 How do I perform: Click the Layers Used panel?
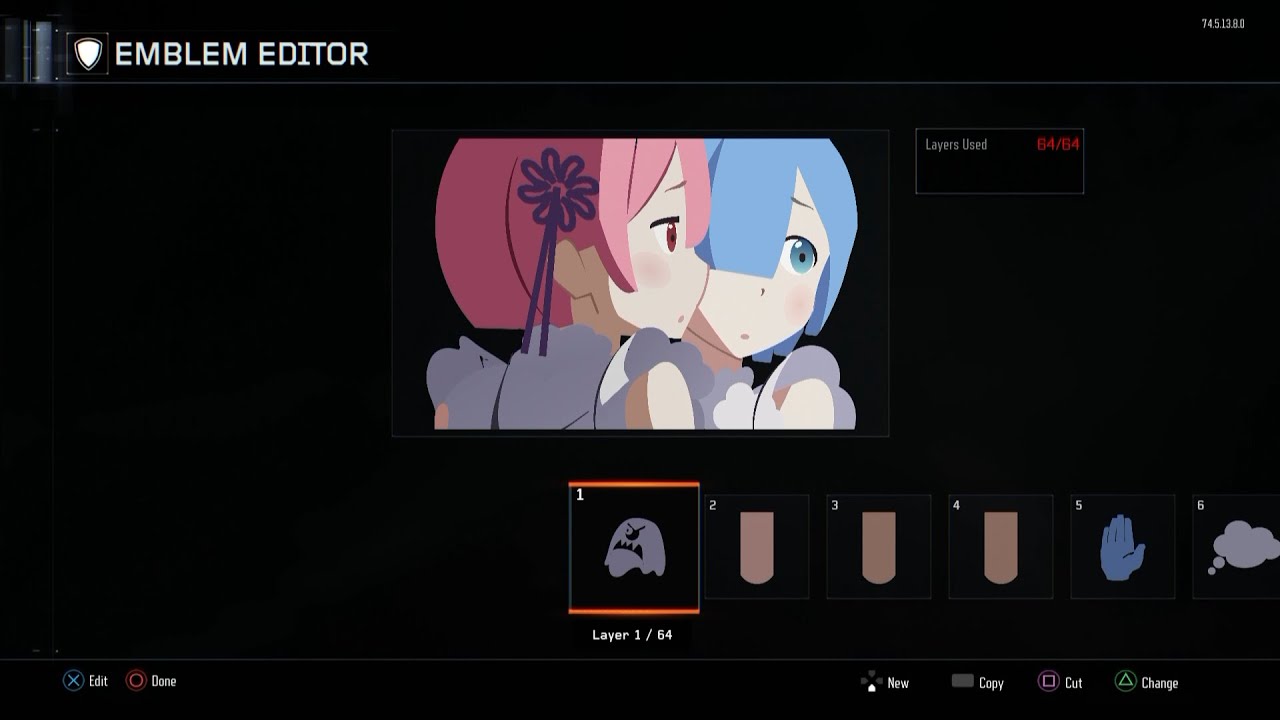[1000, 161]
